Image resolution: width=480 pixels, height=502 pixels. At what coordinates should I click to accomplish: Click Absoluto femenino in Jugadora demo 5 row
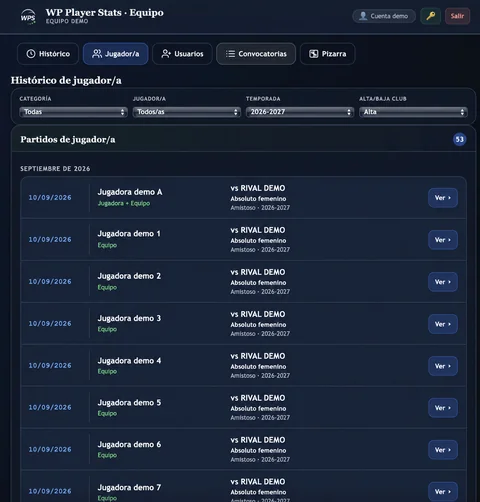pyautogui.click(x=258, y=408)
